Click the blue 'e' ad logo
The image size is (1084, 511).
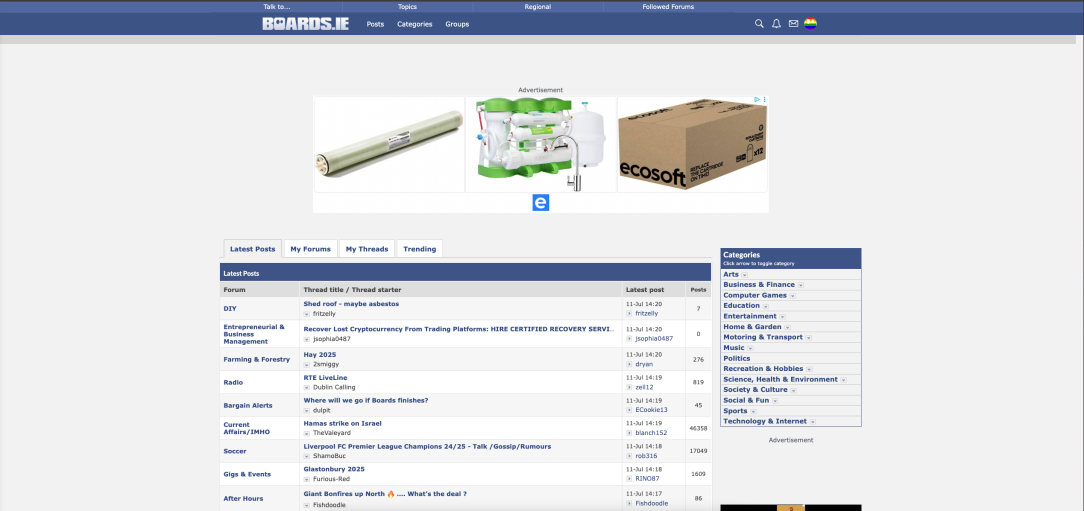point(541,203)
